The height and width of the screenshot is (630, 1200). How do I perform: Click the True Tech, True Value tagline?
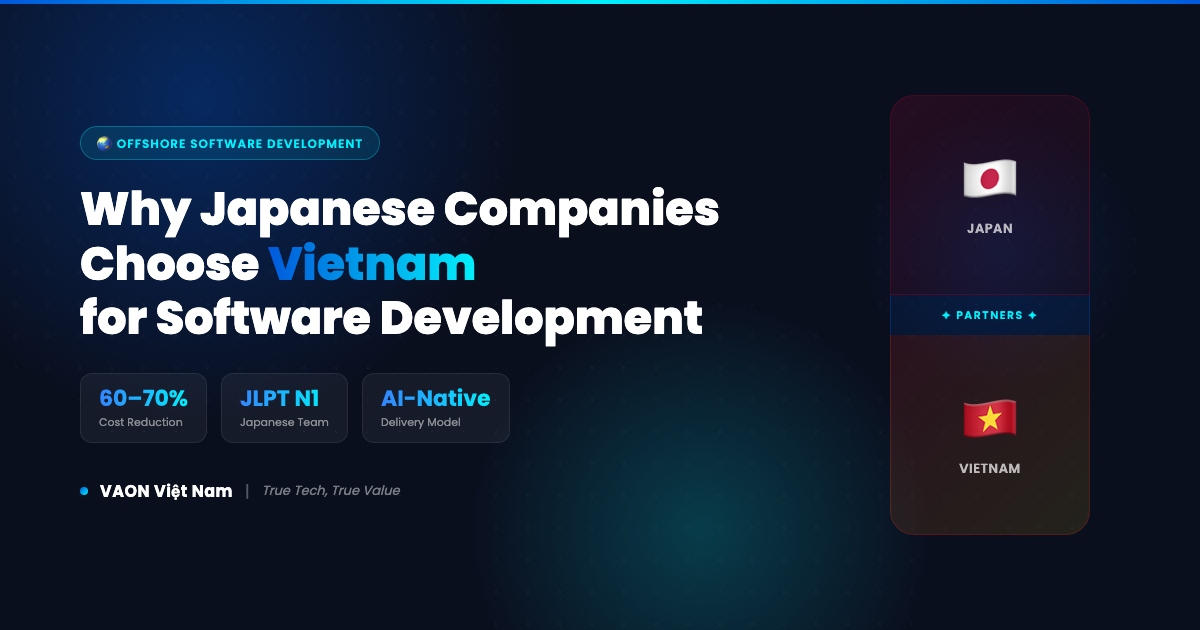pyautogui.click(x=331, y=491)
